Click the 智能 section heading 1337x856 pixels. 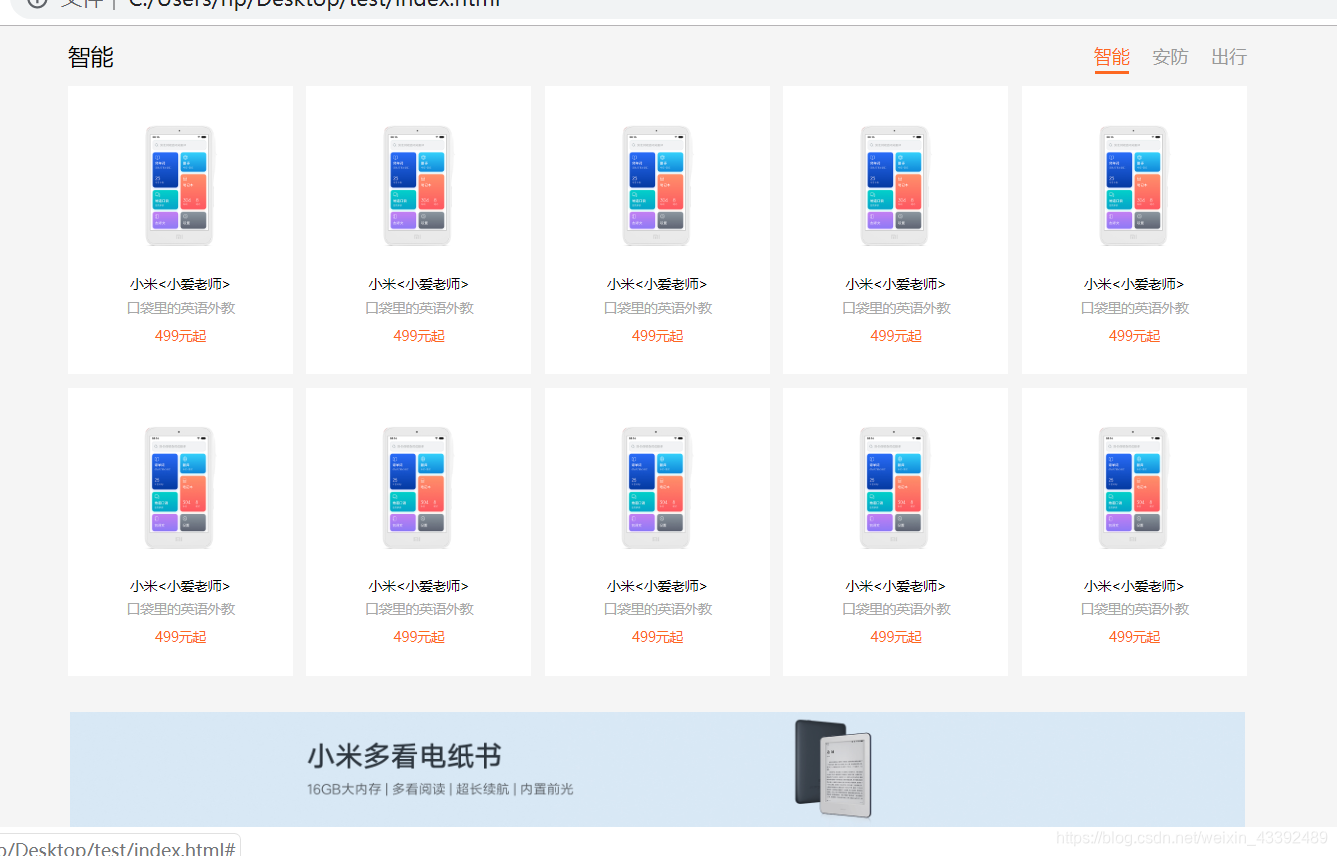pos(91,57)
